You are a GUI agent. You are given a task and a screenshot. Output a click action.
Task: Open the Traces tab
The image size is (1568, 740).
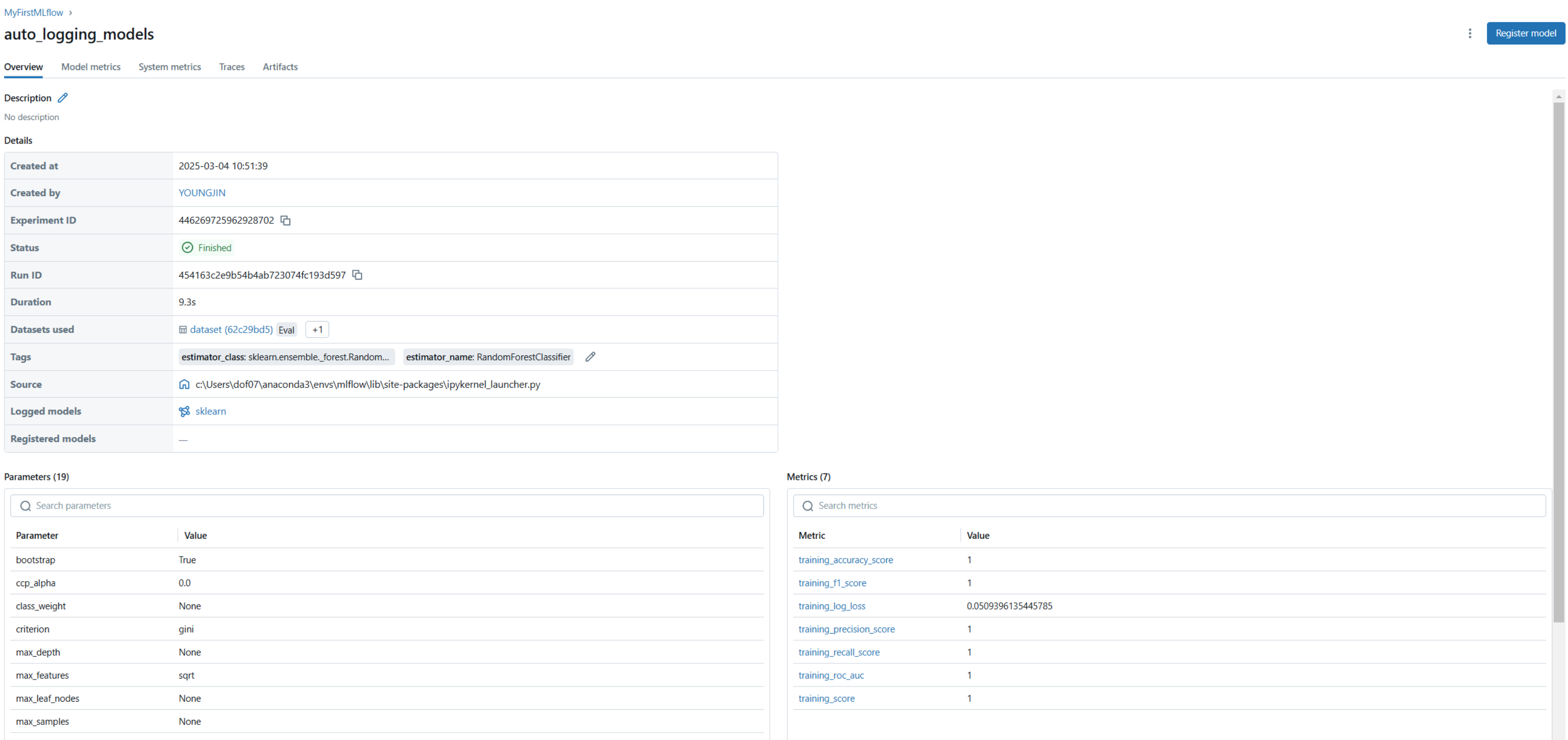pos(232,67)
